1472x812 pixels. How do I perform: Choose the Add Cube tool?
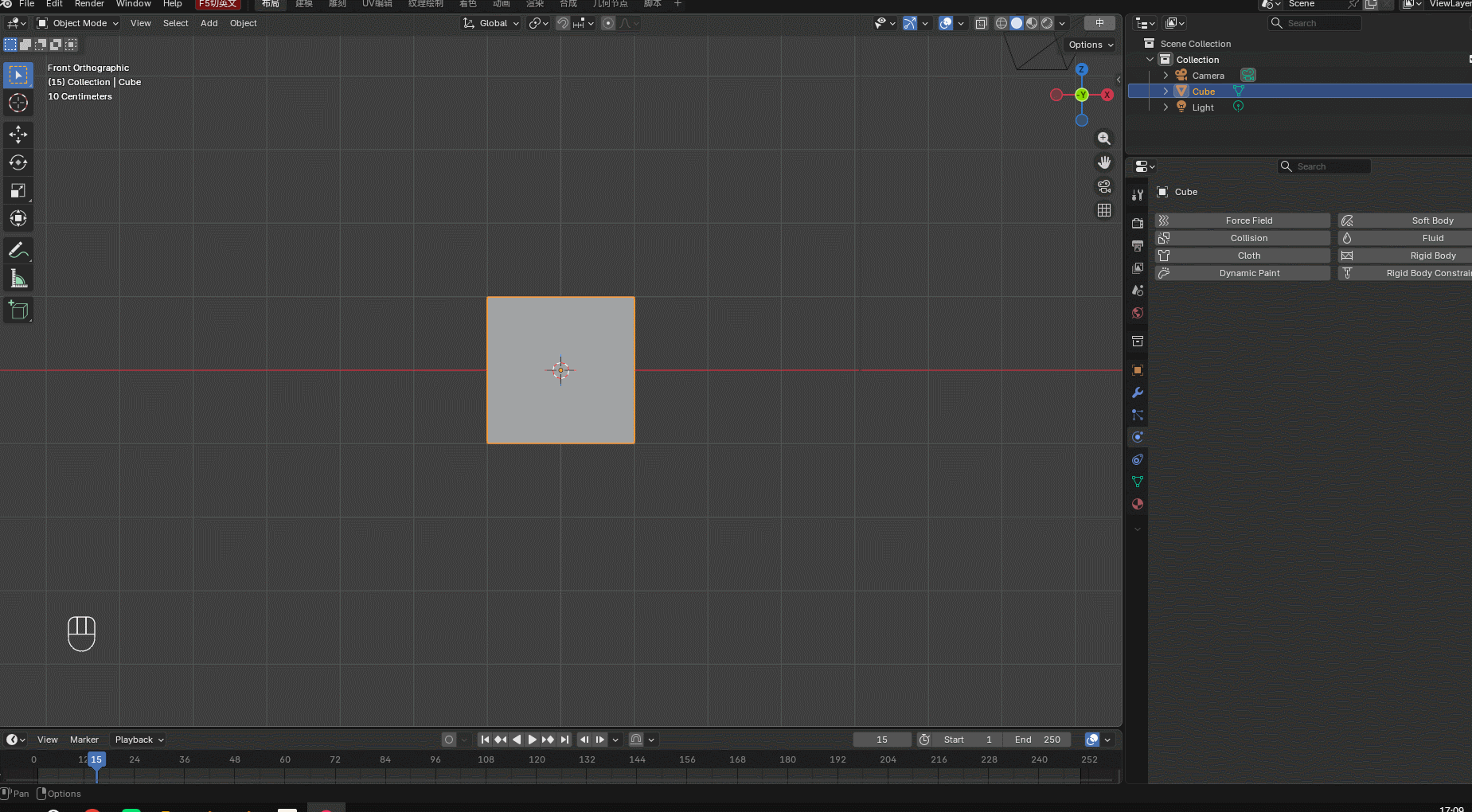18,310
